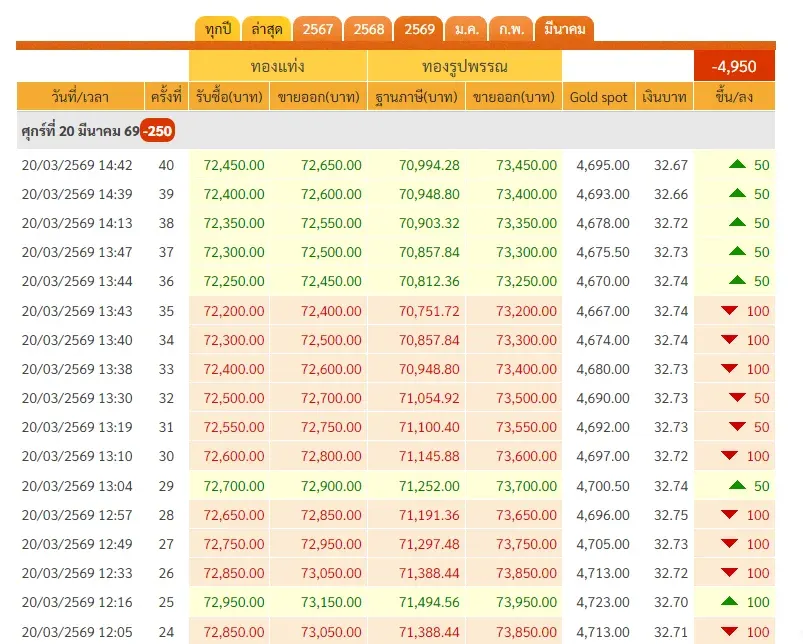The height and width of the screenshot is (644, 803).
Task: Click red down arrow in 12:57 row
Action: [x=731, y=515]
